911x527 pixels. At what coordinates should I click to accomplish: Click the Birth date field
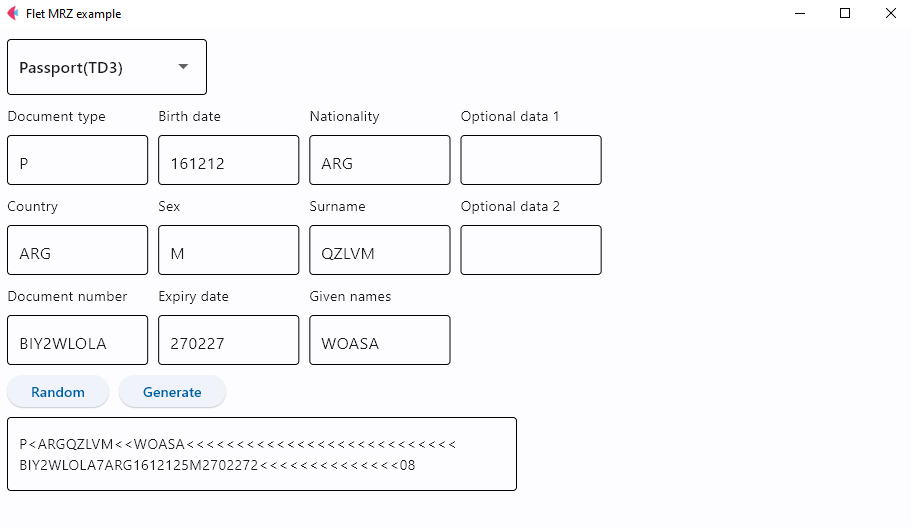coord(228,160)
